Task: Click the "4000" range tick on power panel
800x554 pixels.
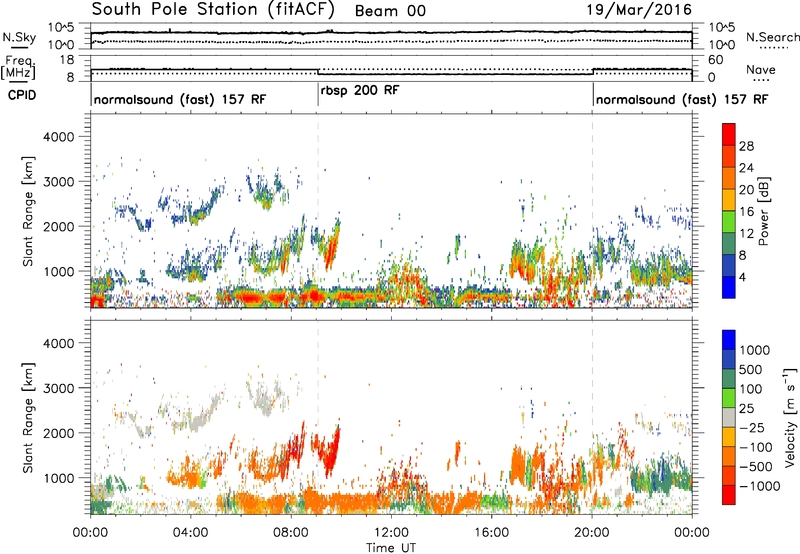Action: pos(58,137)
